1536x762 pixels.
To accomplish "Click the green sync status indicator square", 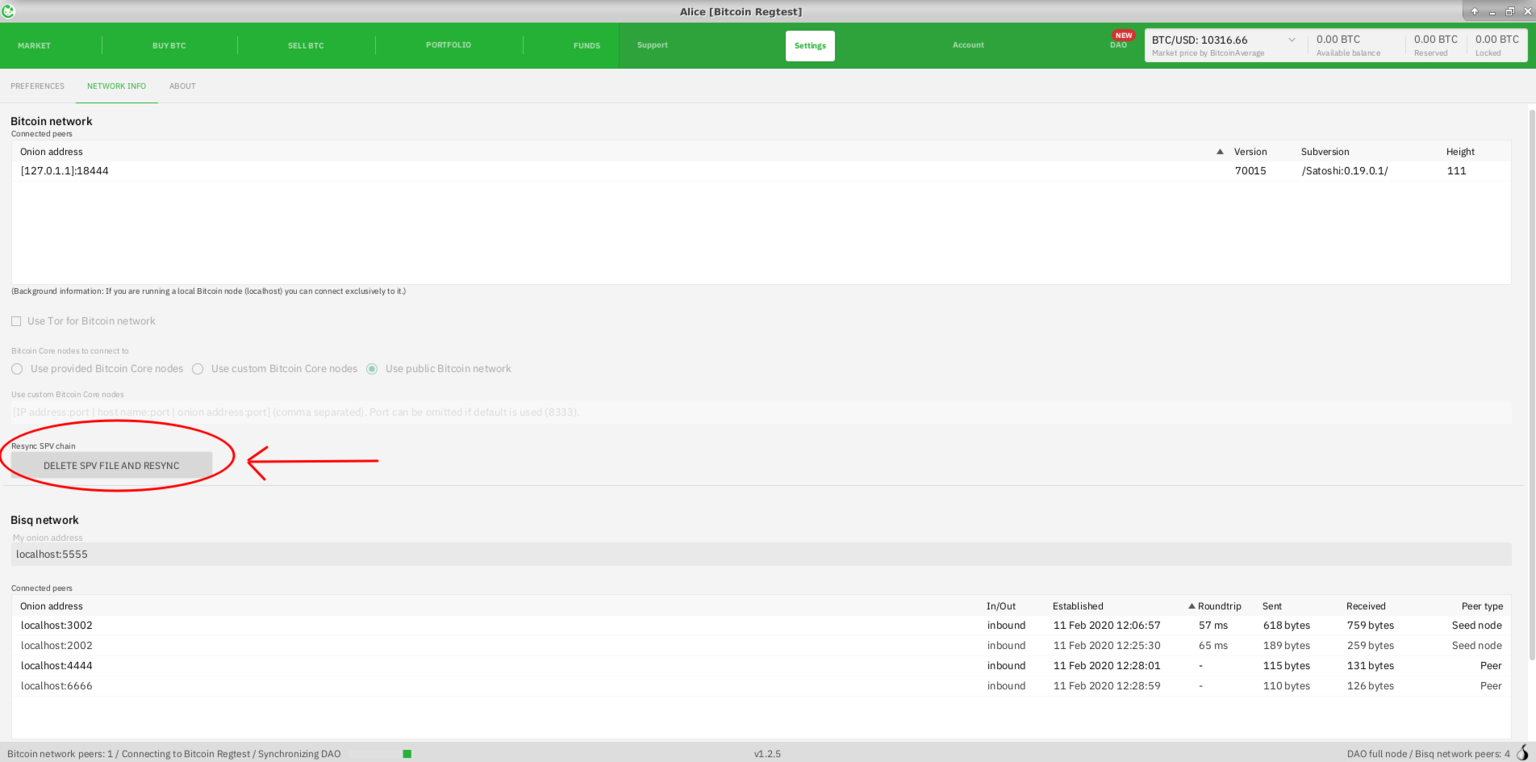I will coord(407,754).
